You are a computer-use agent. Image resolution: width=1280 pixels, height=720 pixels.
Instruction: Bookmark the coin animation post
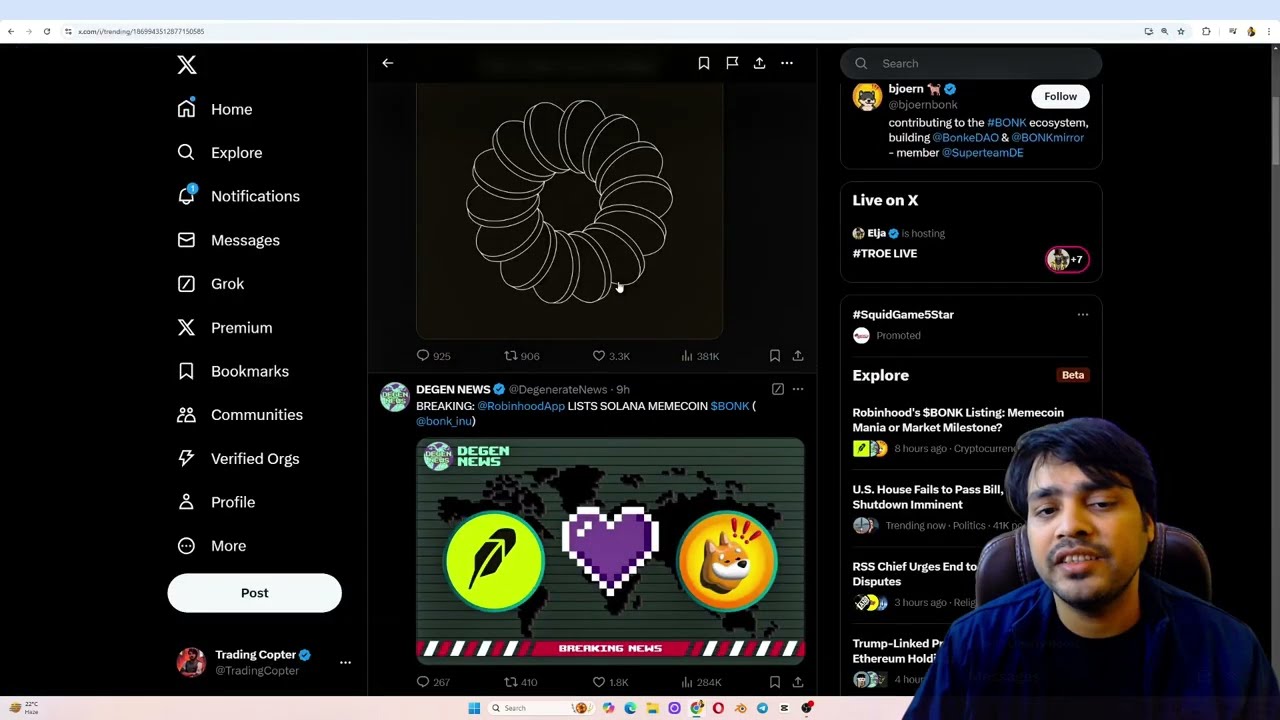[775, 356]
